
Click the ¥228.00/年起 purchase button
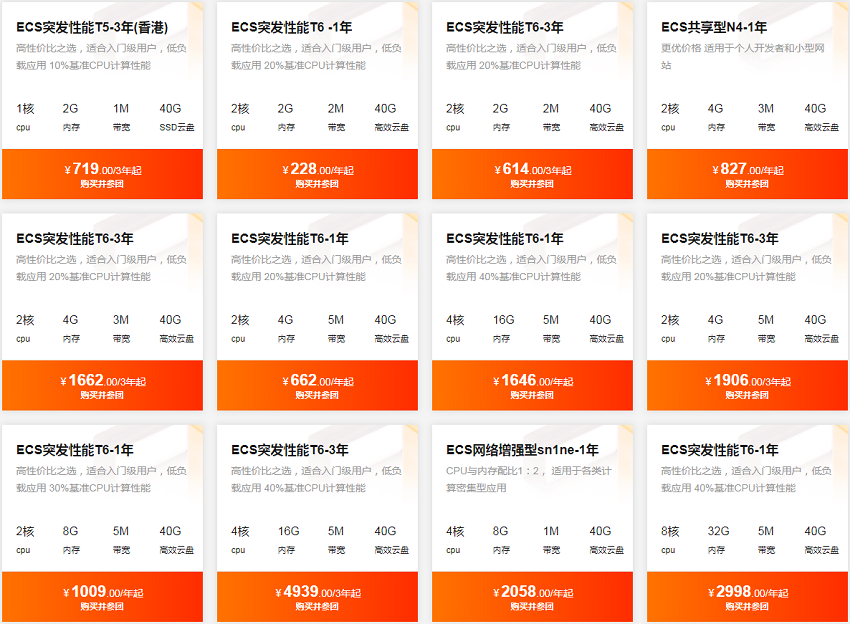pos(317,174)
